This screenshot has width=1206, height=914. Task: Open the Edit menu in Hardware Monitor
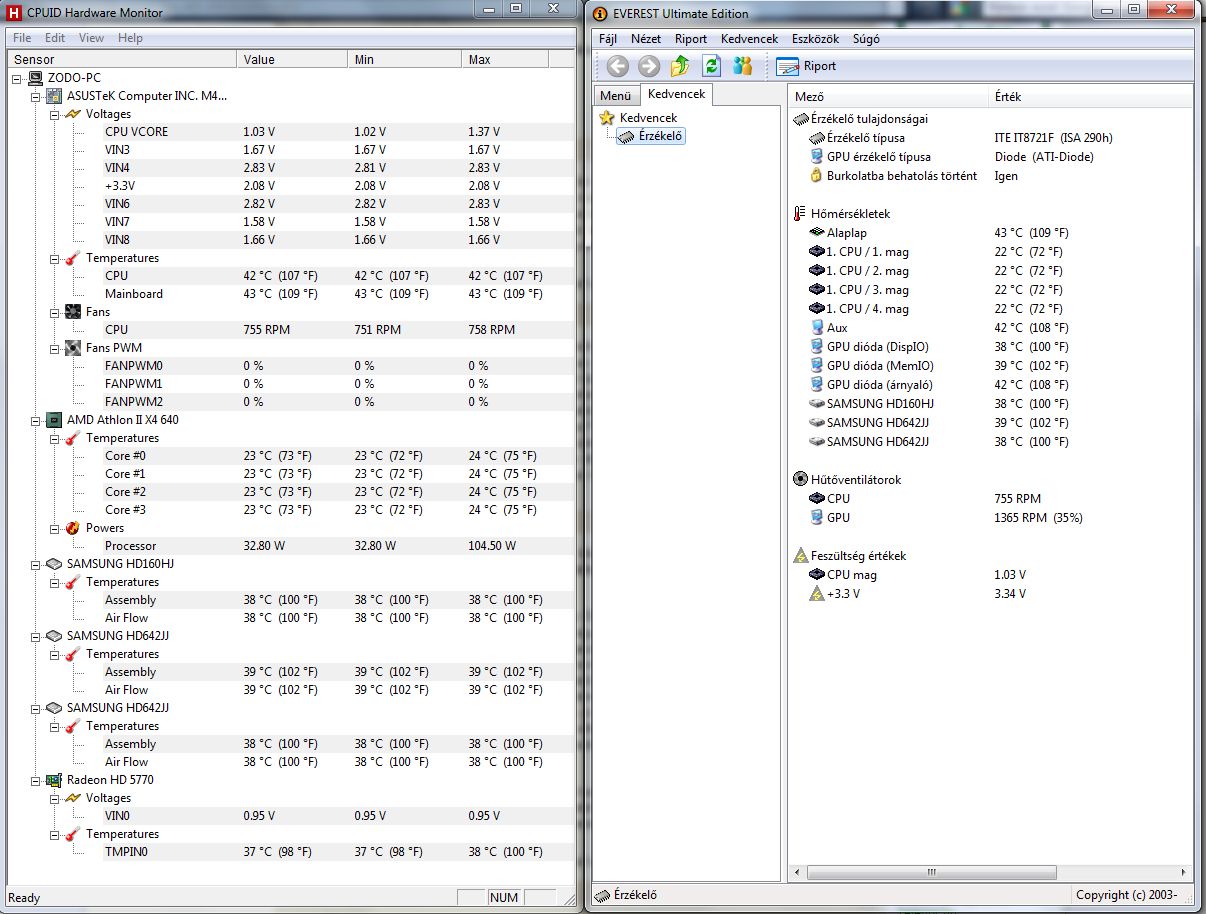coord(55,38)
